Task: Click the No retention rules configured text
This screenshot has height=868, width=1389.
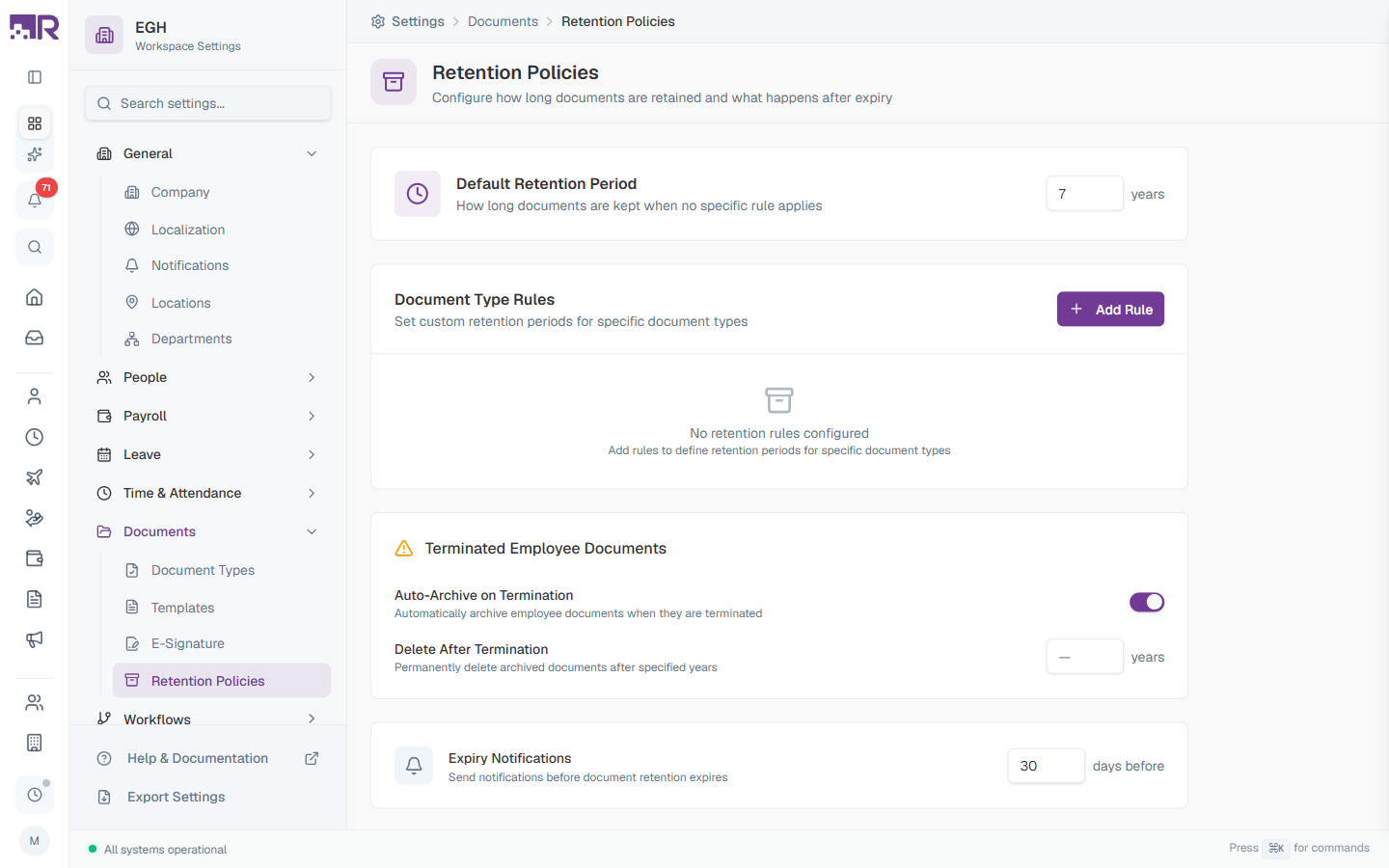Action: [779, 433]
